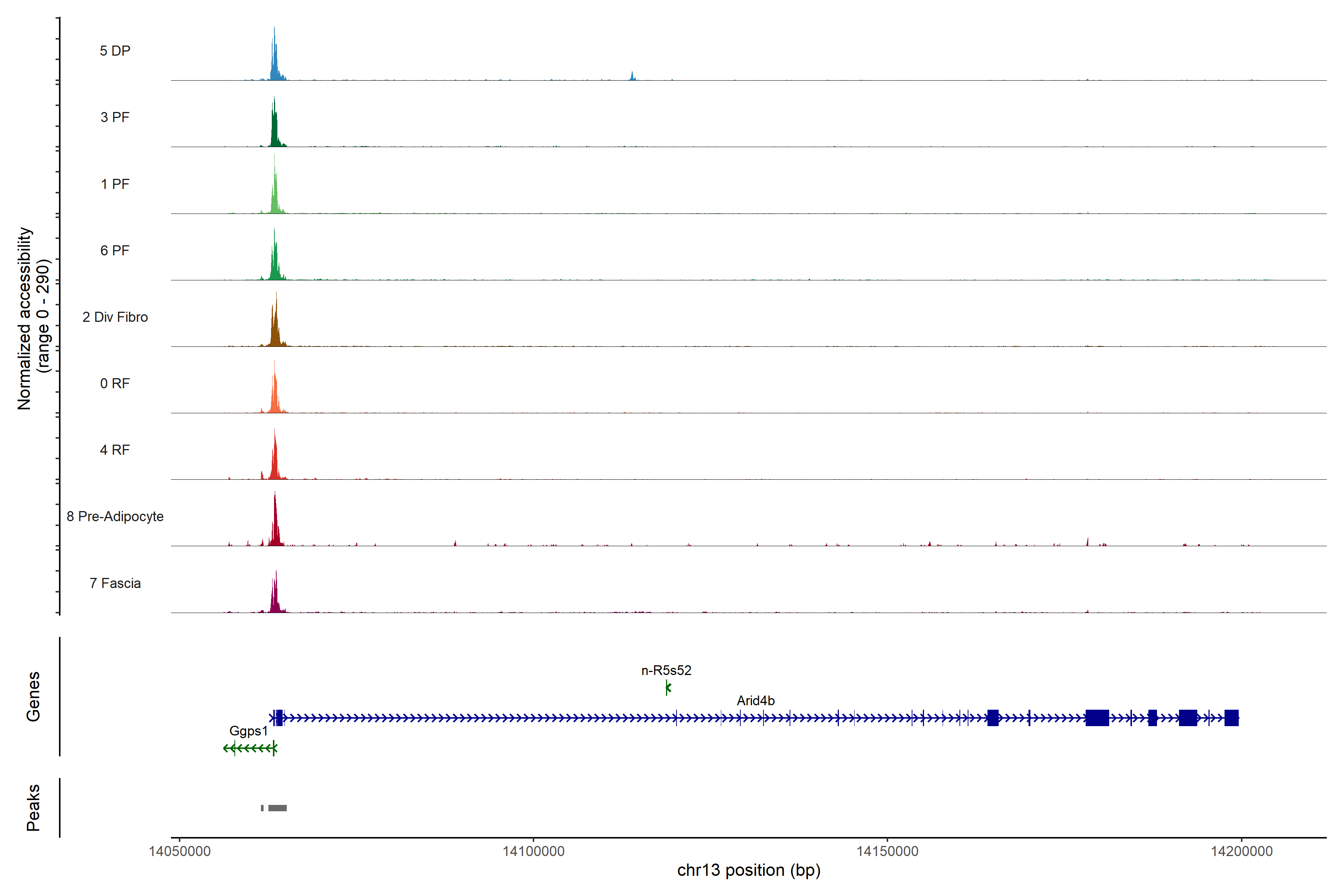Click the 1 PF track label

[x=115, y=184]
